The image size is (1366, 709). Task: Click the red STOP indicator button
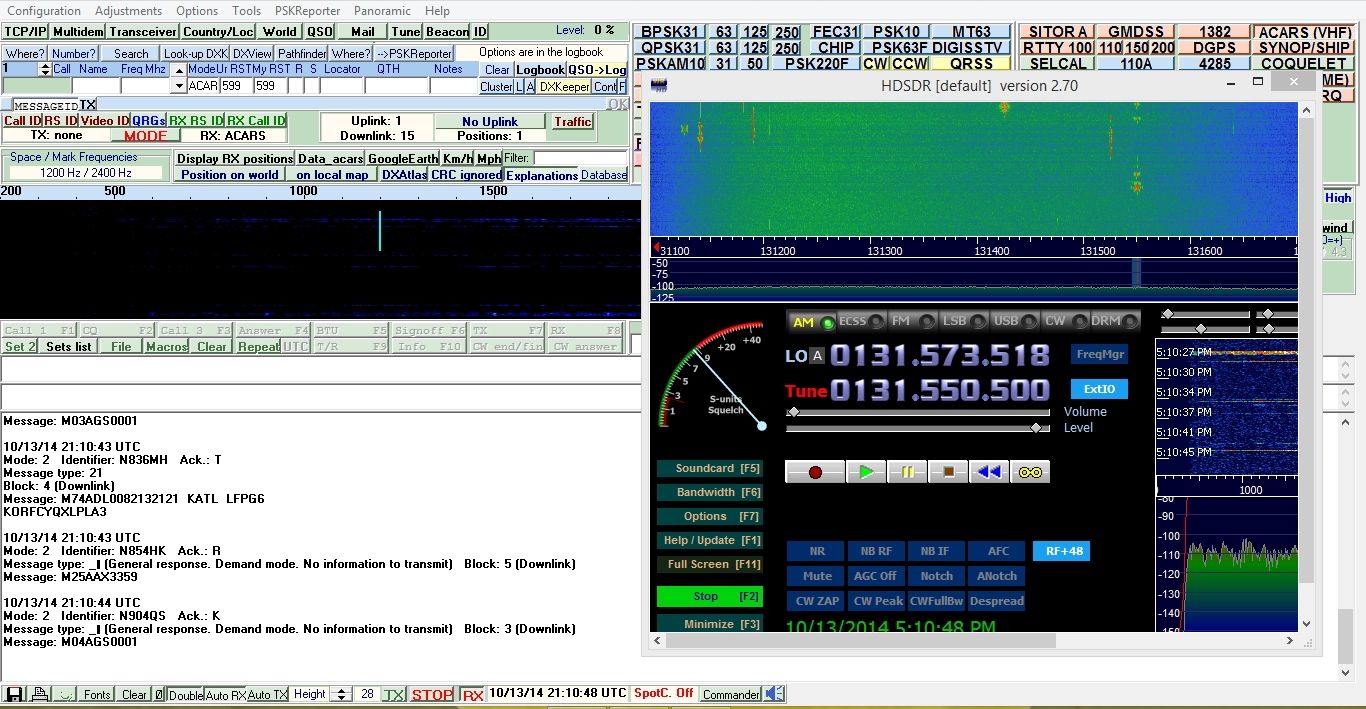[x=432, y=694]
